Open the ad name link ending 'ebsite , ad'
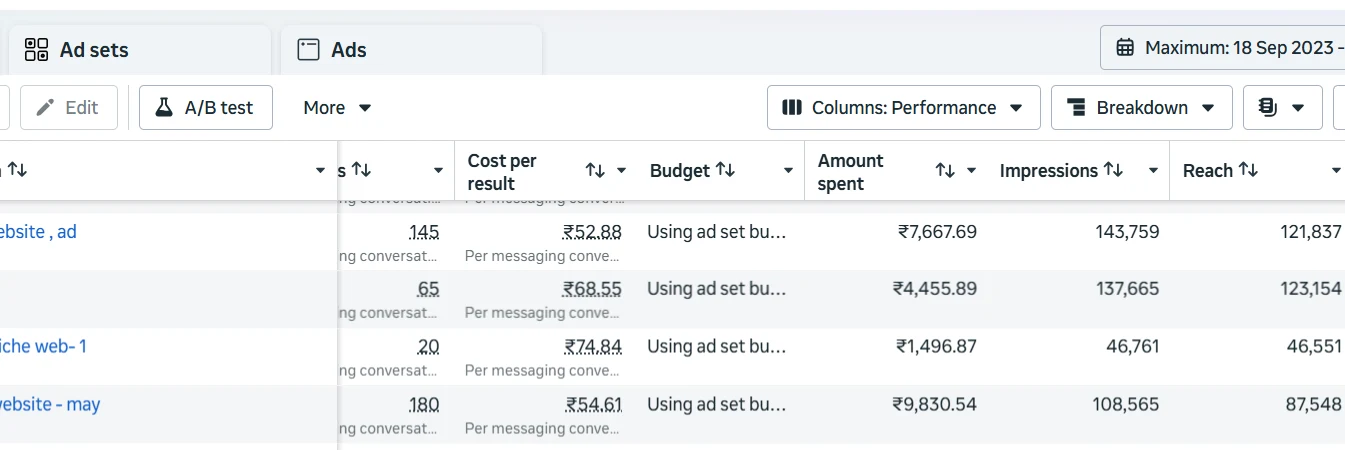The width and height of the screenshot is (1345, 450). point(38,231)
